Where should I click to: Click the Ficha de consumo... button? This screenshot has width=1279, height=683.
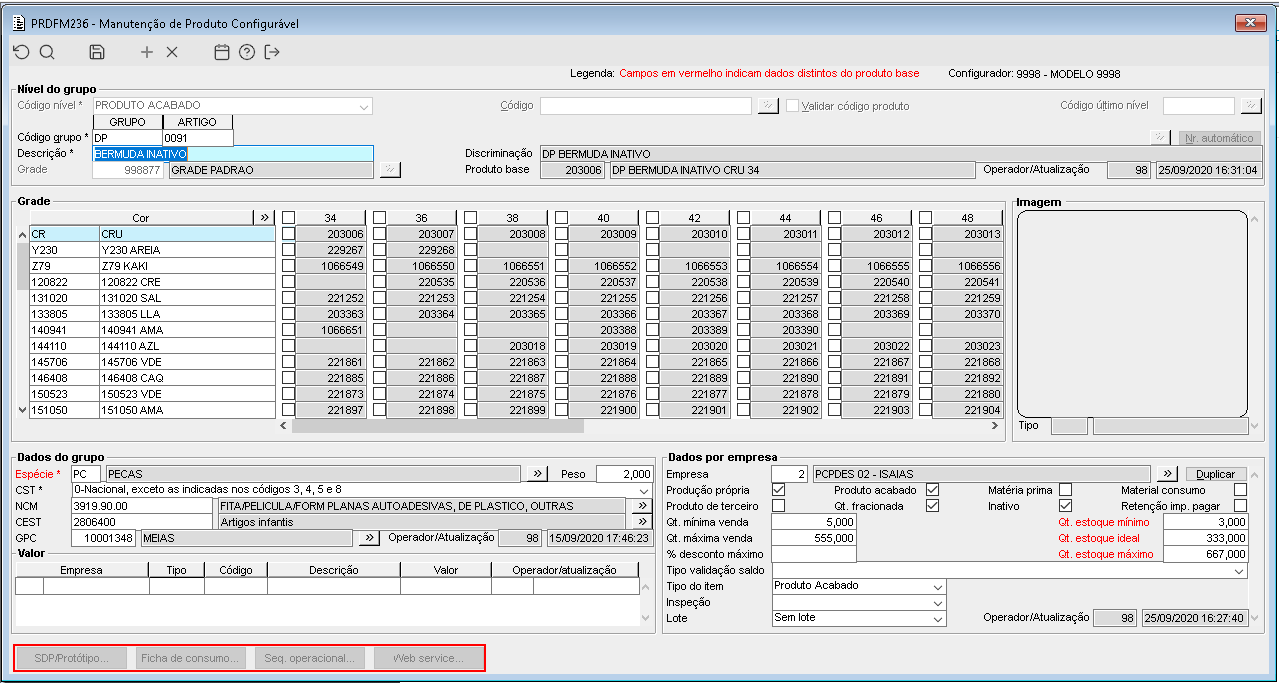[x=190, y=658]
